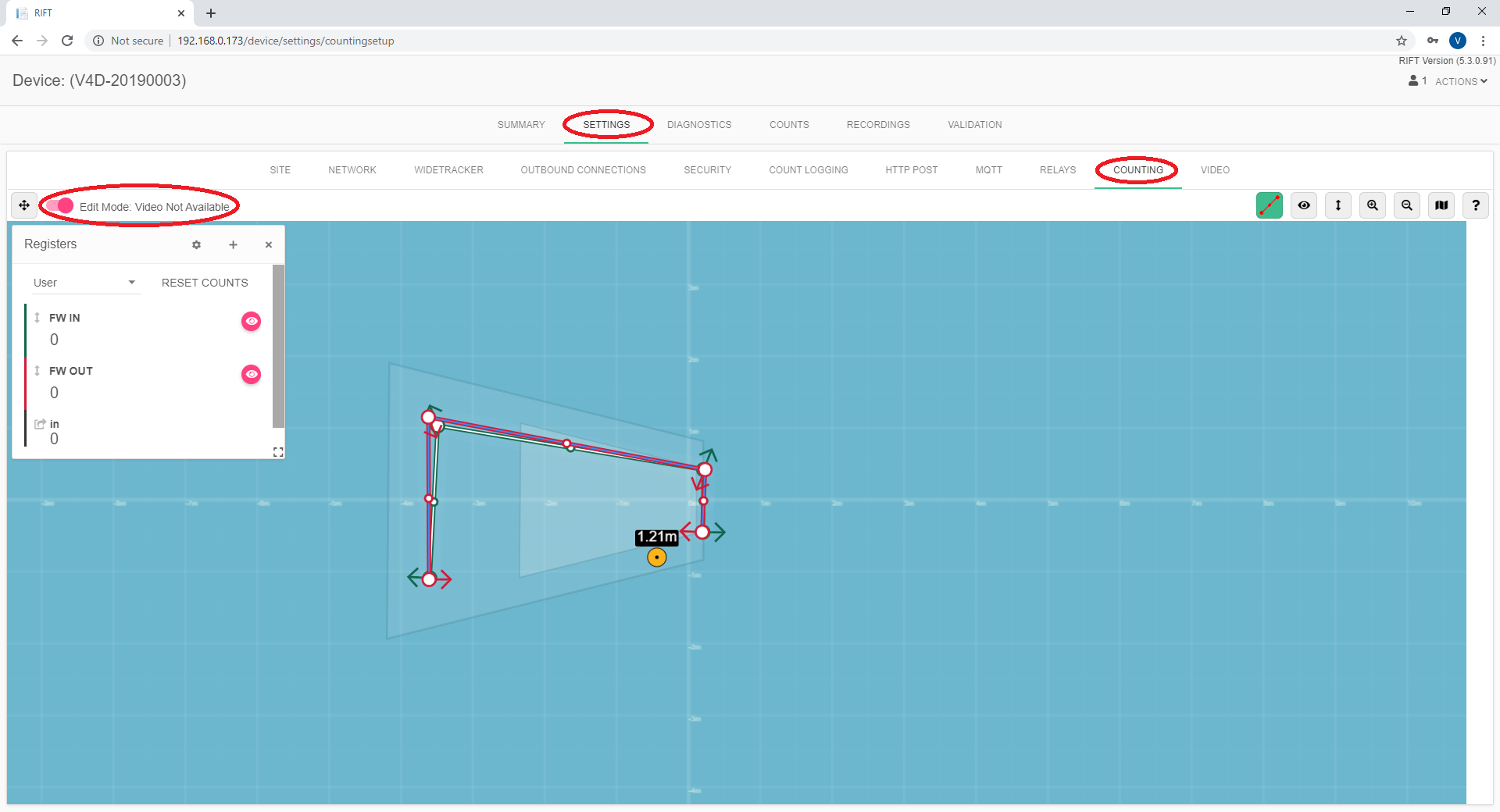Click the vertical arrows height tool
This screenshot has height=812, width=1500.
pyautogui.click(x=1338, y=205)
